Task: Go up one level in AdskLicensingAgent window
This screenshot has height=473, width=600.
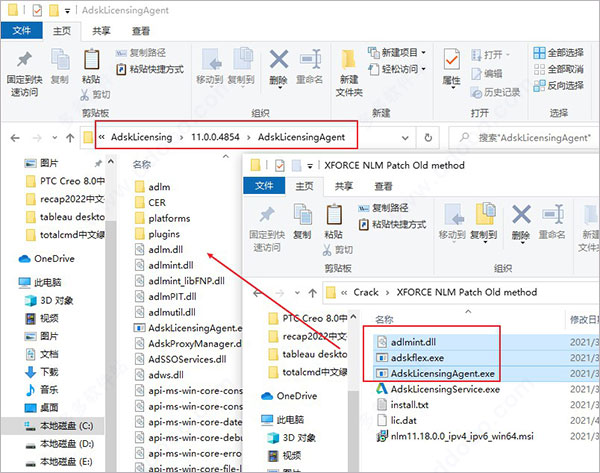Action: pyautogui.click(x=70, y=138)
